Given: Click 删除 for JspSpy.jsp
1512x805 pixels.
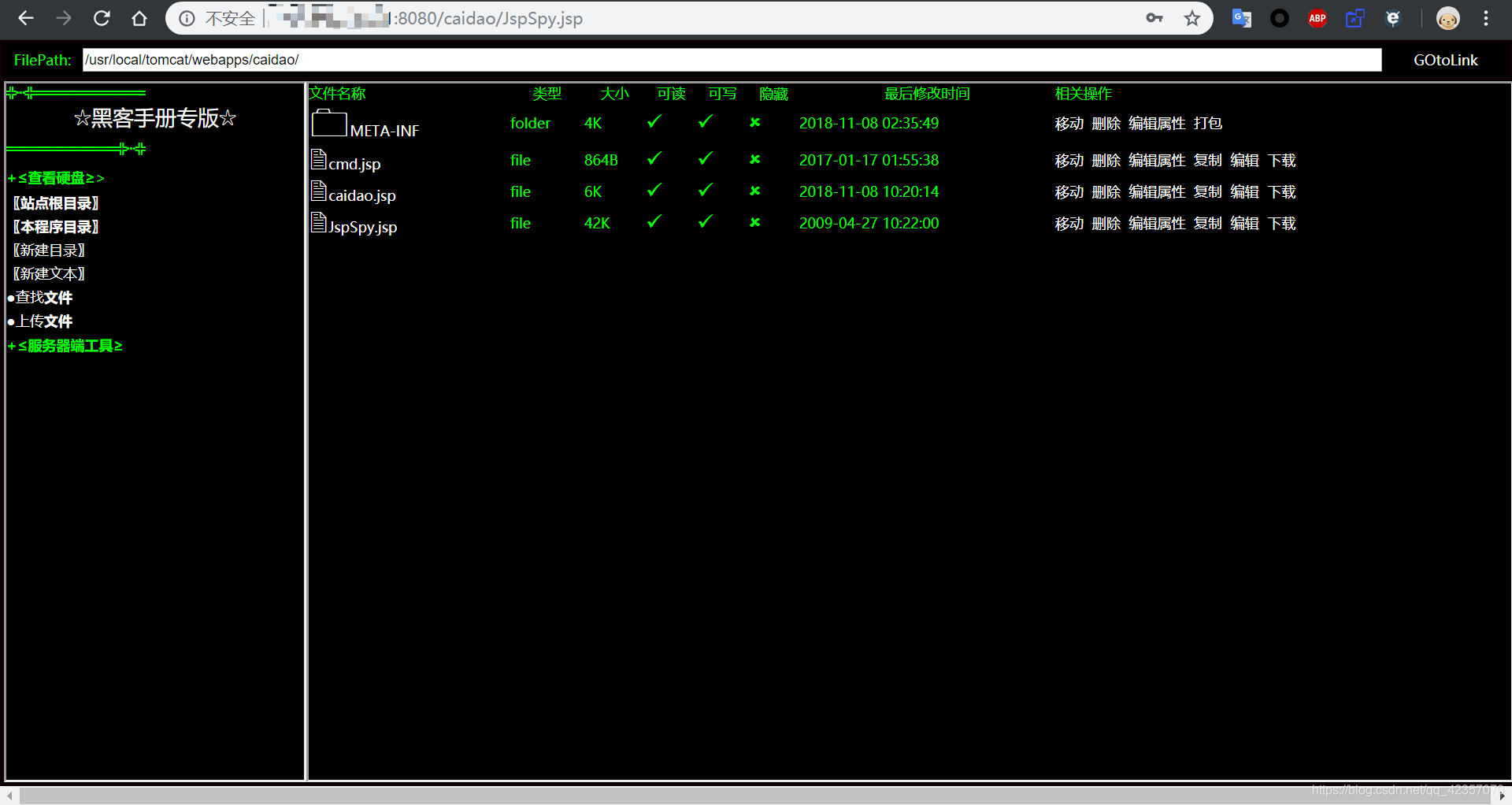Looking at the screenshot, I should coord(1106,224).
